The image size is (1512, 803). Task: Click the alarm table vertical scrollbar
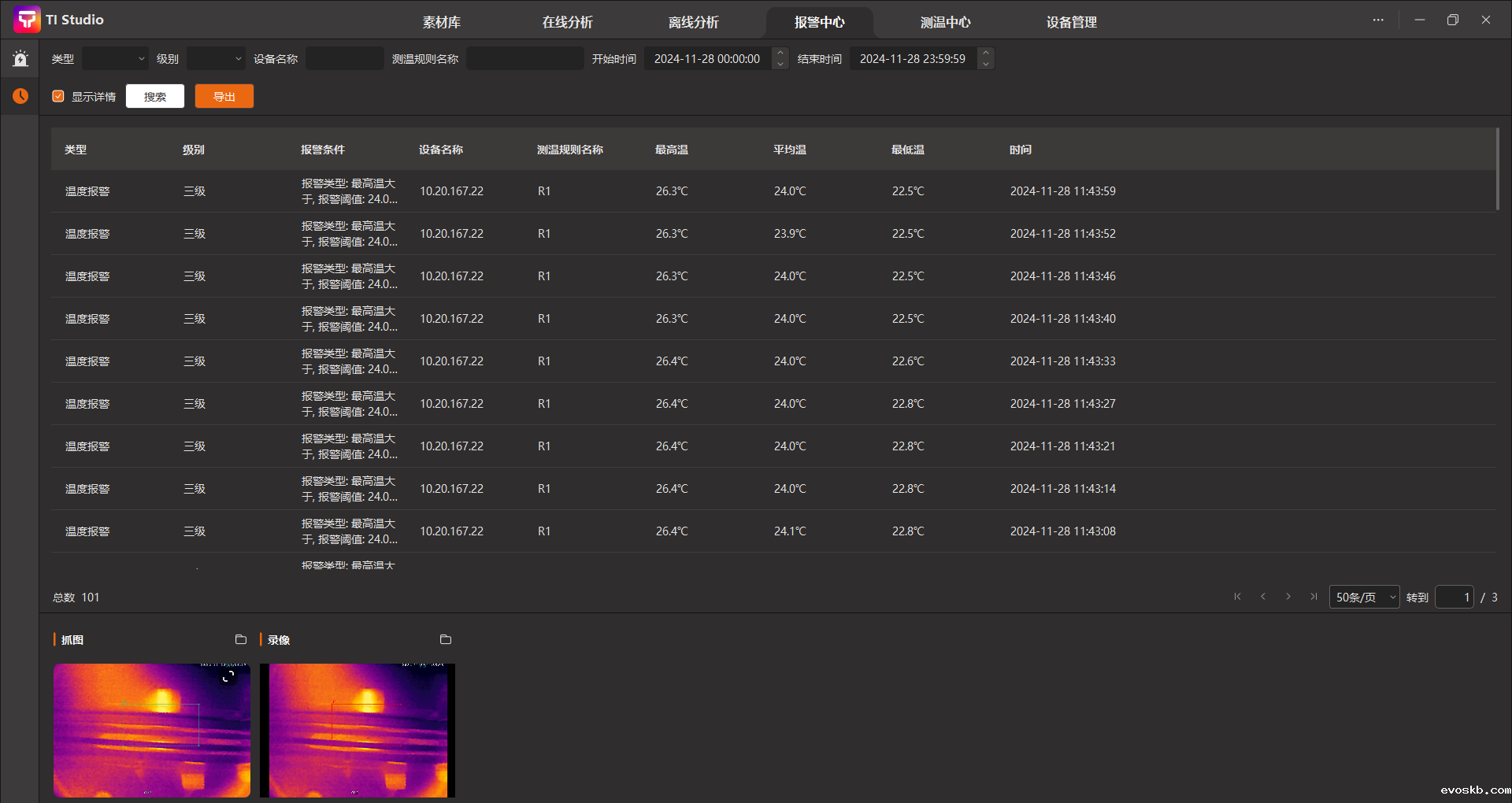pyautogui.click(x=1497, y=169)
